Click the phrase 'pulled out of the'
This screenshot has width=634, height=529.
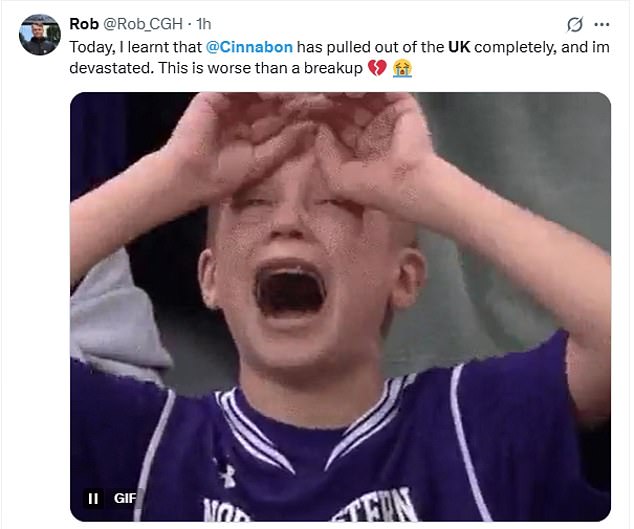tap(385, 47)
